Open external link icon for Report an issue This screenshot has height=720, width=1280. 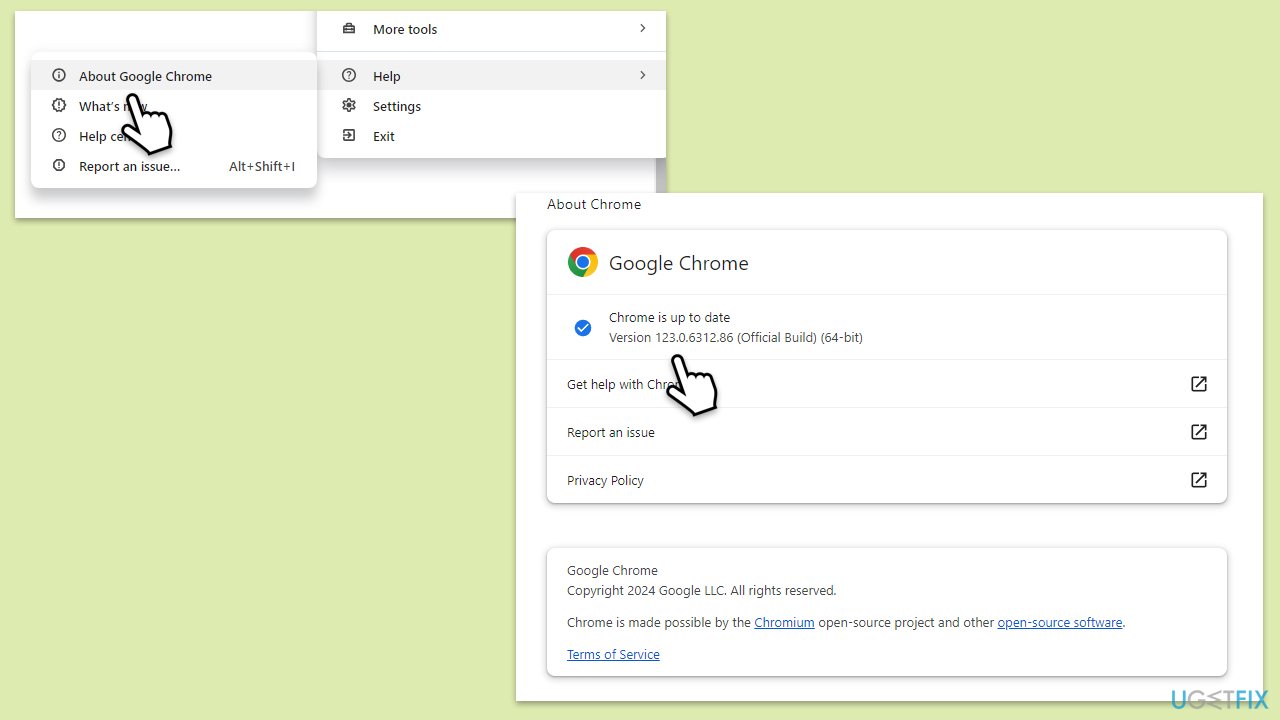[1199, 432]
